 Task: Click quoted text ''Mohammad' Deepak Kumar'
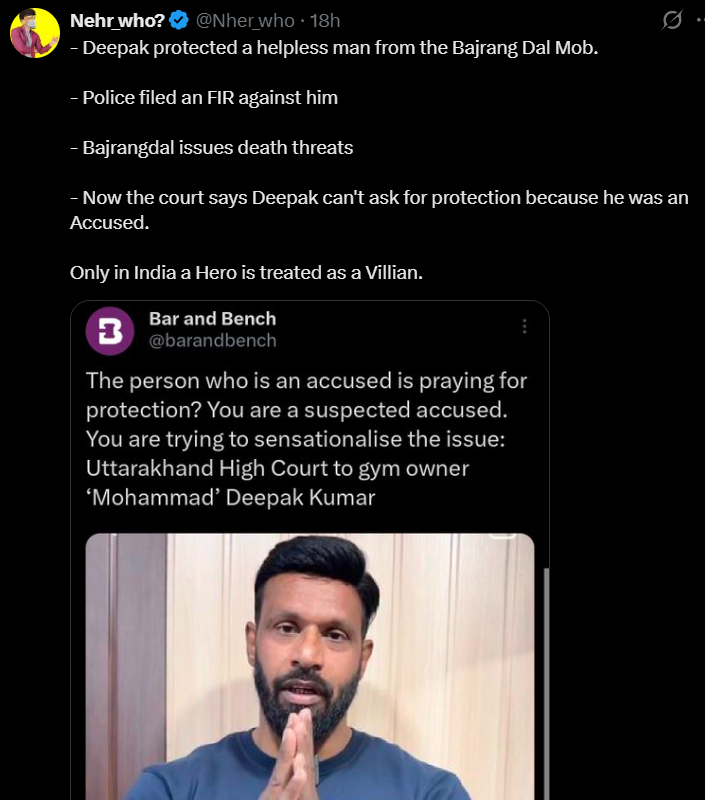point(230,497)
